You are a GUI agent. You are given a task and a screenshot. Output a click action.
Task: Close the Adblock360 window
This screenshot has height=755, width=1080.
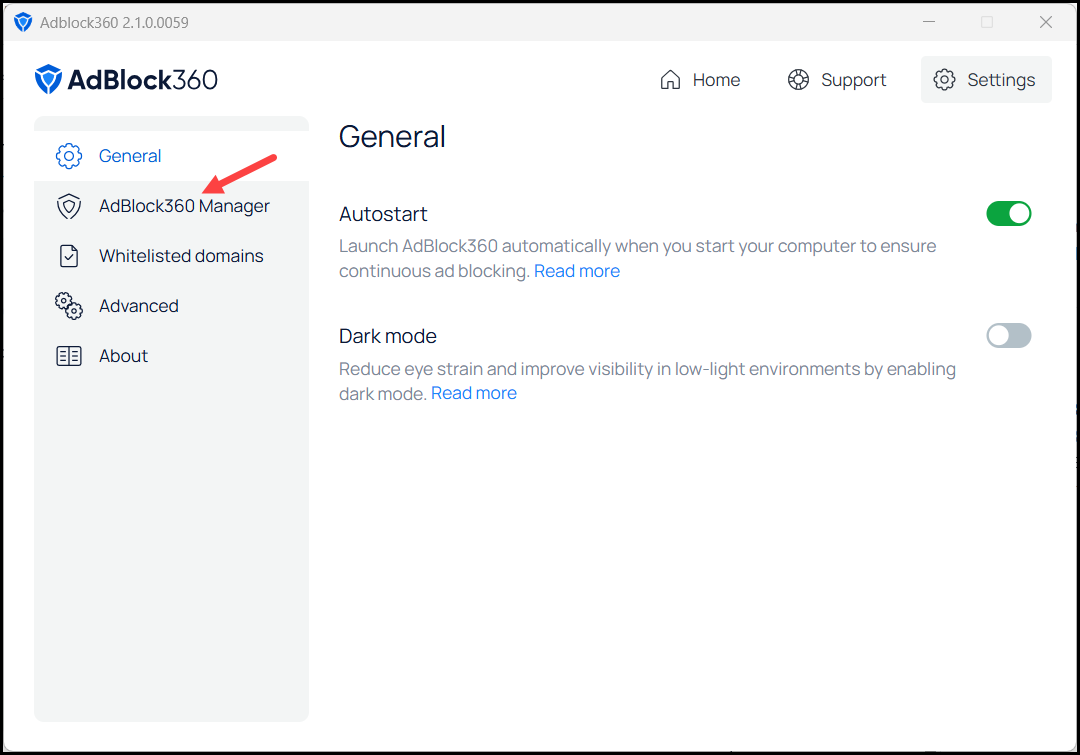(1046, 22)
